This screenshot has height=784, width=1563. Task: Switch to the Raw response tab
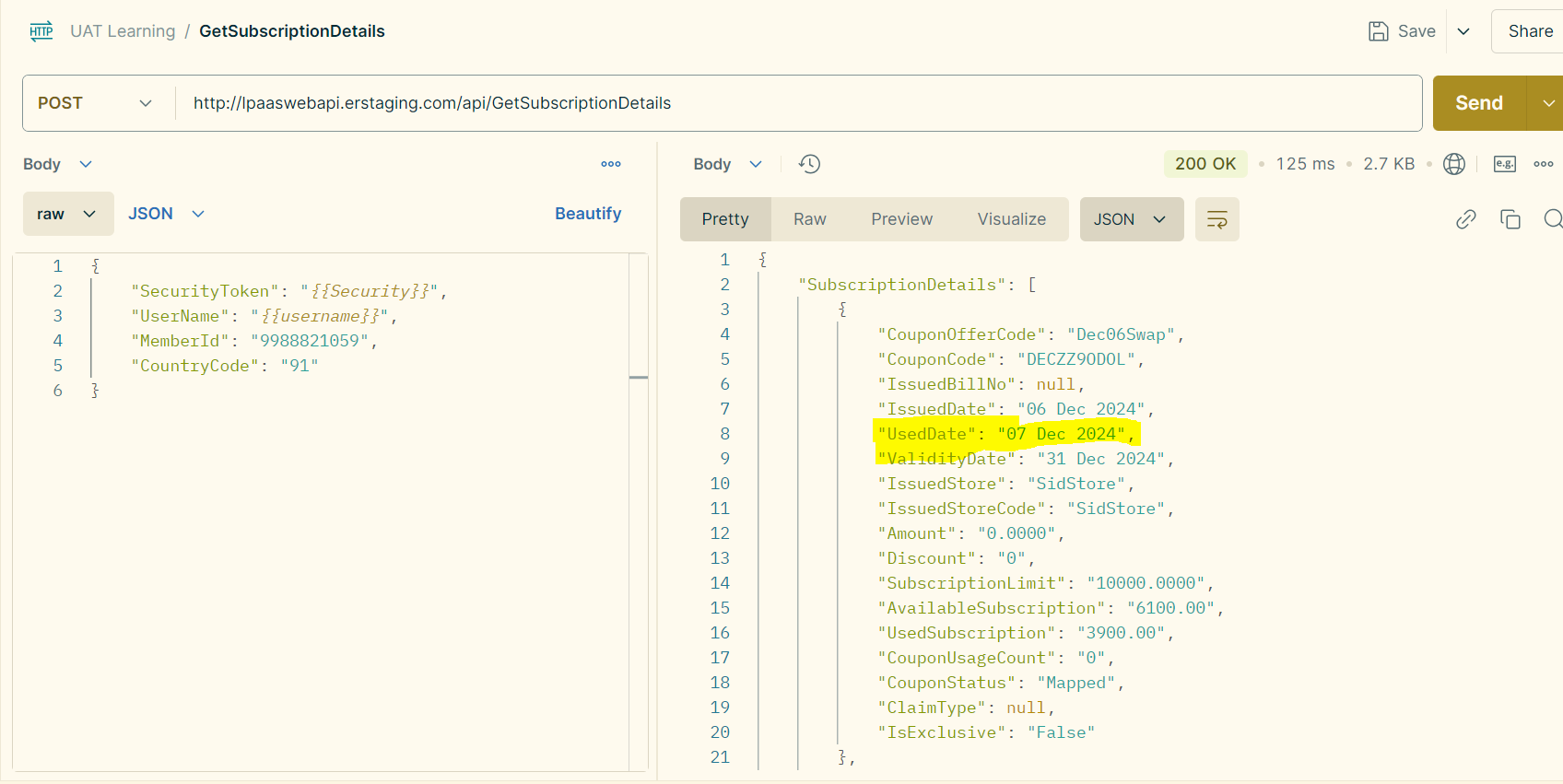809,219
